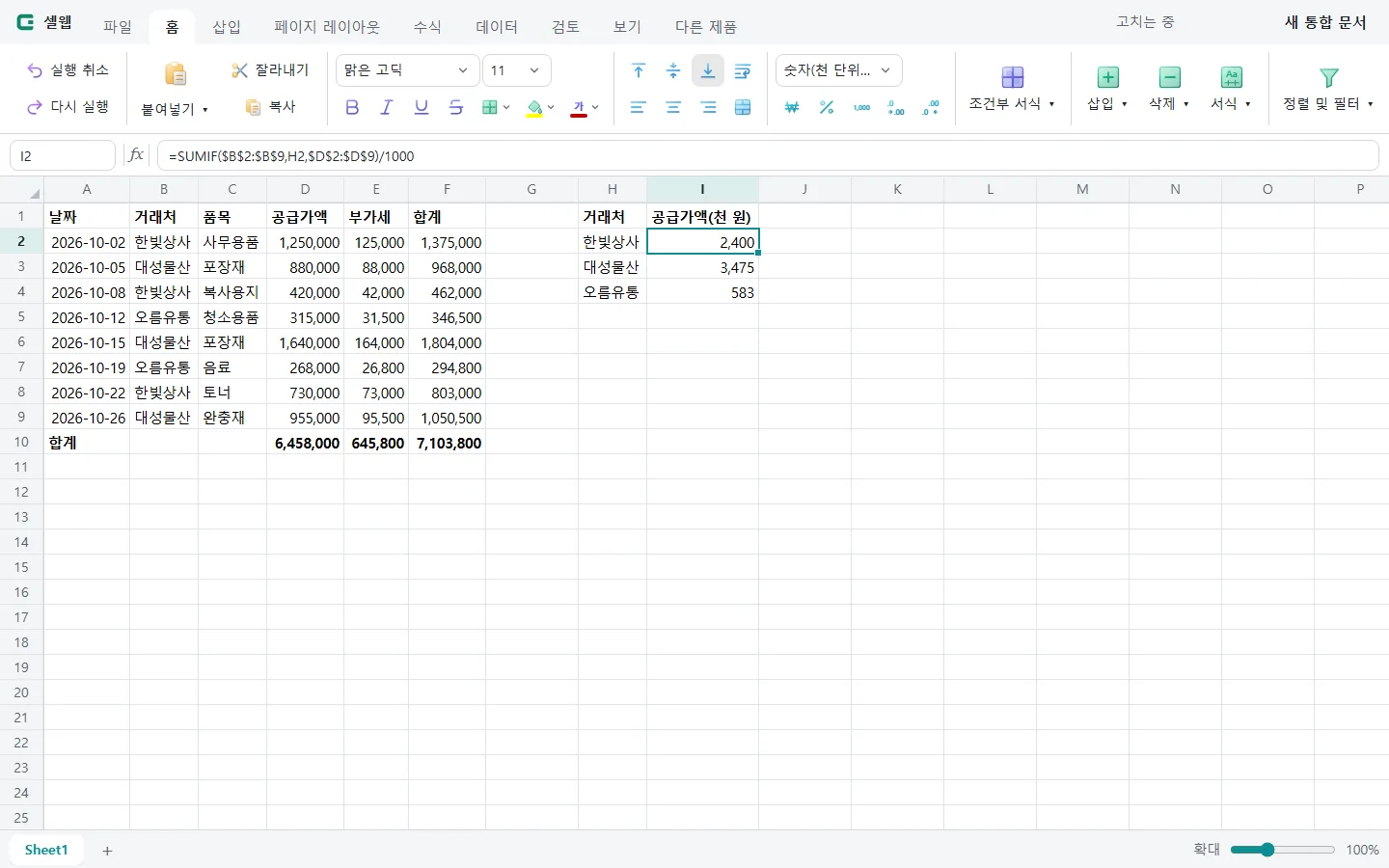The image size is (1389, 868).
Task: Open the 수식 ribbon tab
Action: pos(427,27)
